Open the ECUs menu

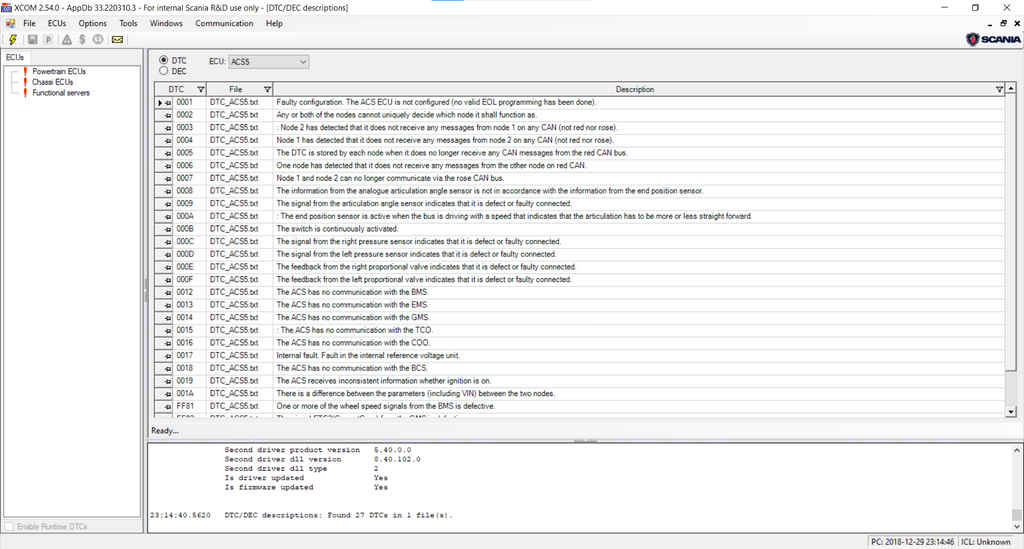[57, 24]
